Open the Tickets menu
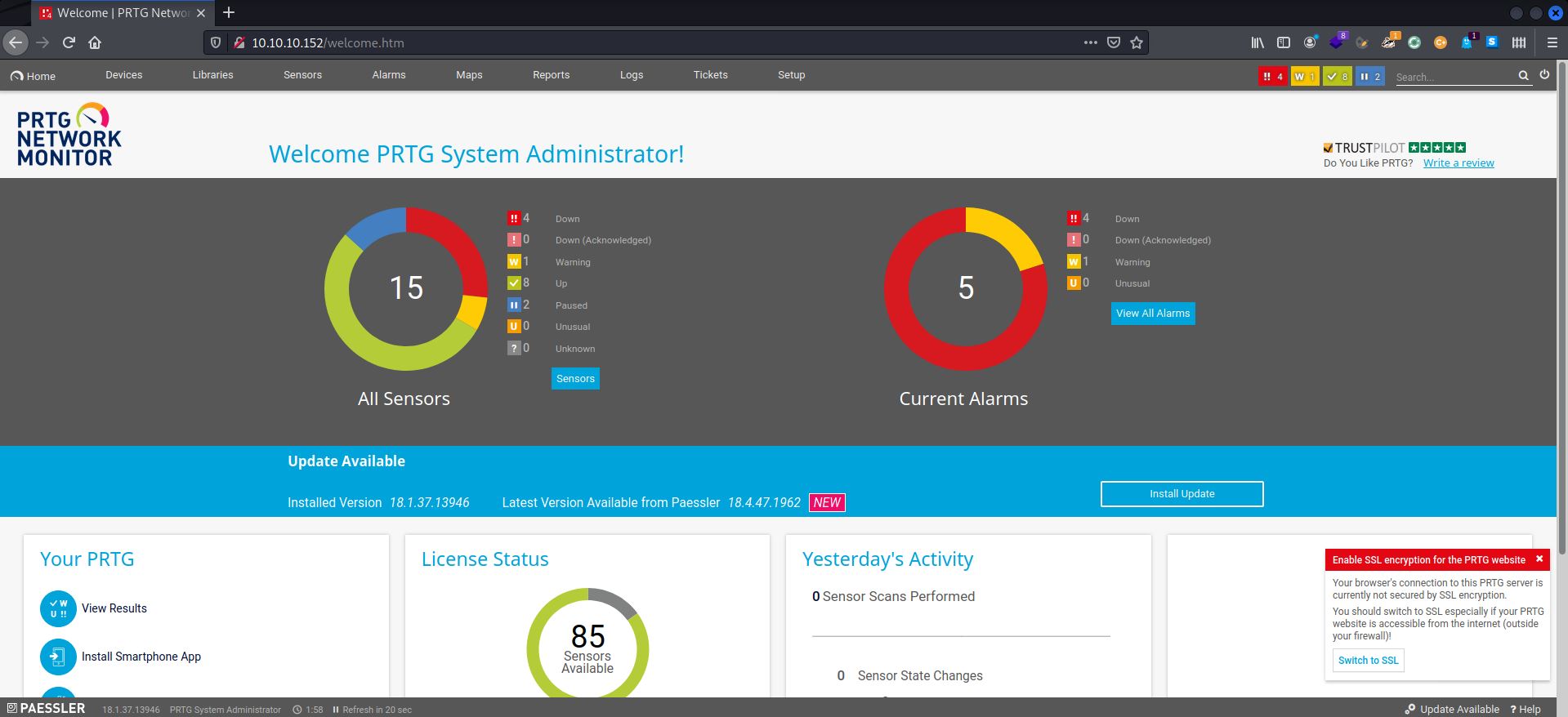 [x=710, y=75]
